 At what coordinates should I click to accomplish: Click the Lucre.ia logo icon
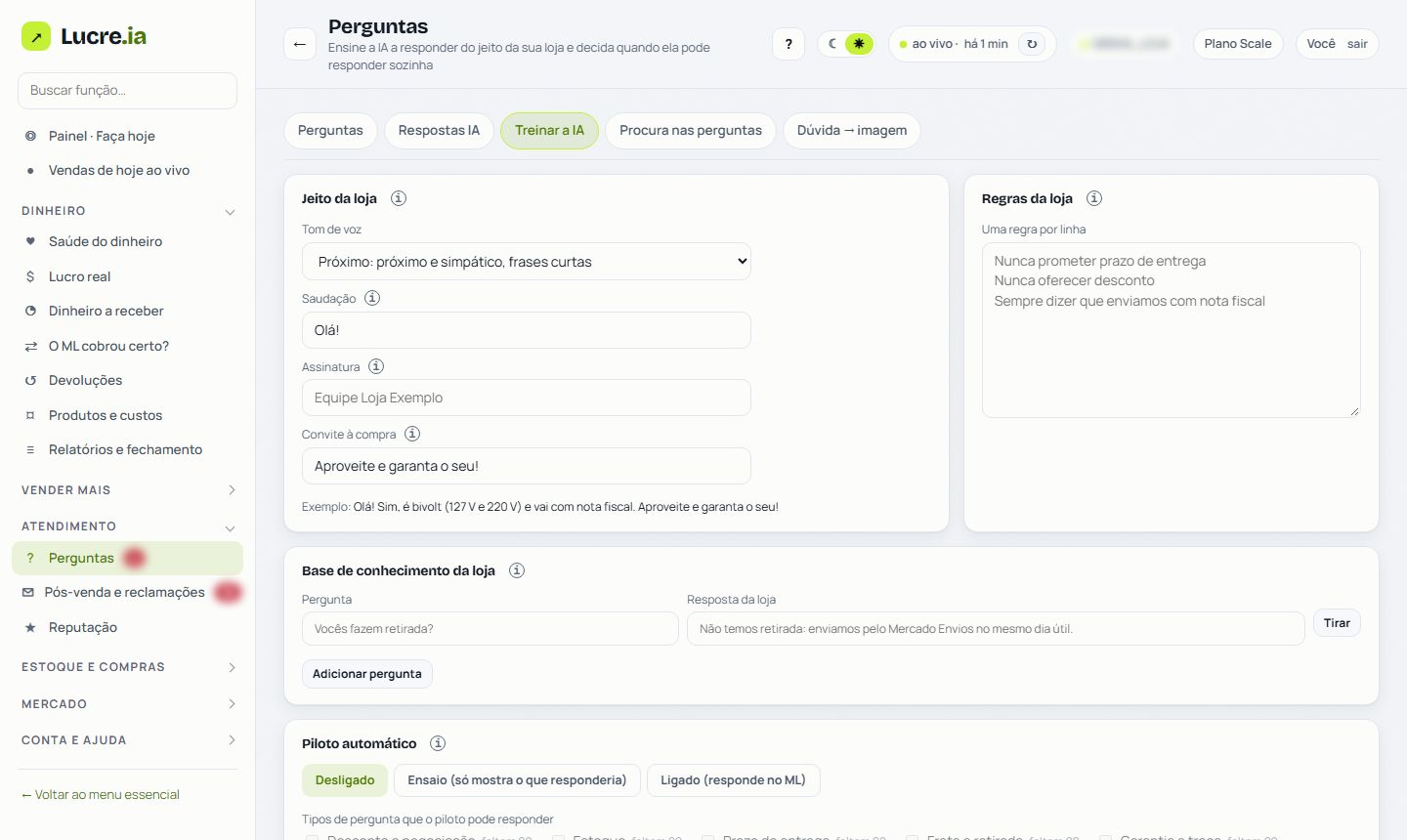(36, 36)
